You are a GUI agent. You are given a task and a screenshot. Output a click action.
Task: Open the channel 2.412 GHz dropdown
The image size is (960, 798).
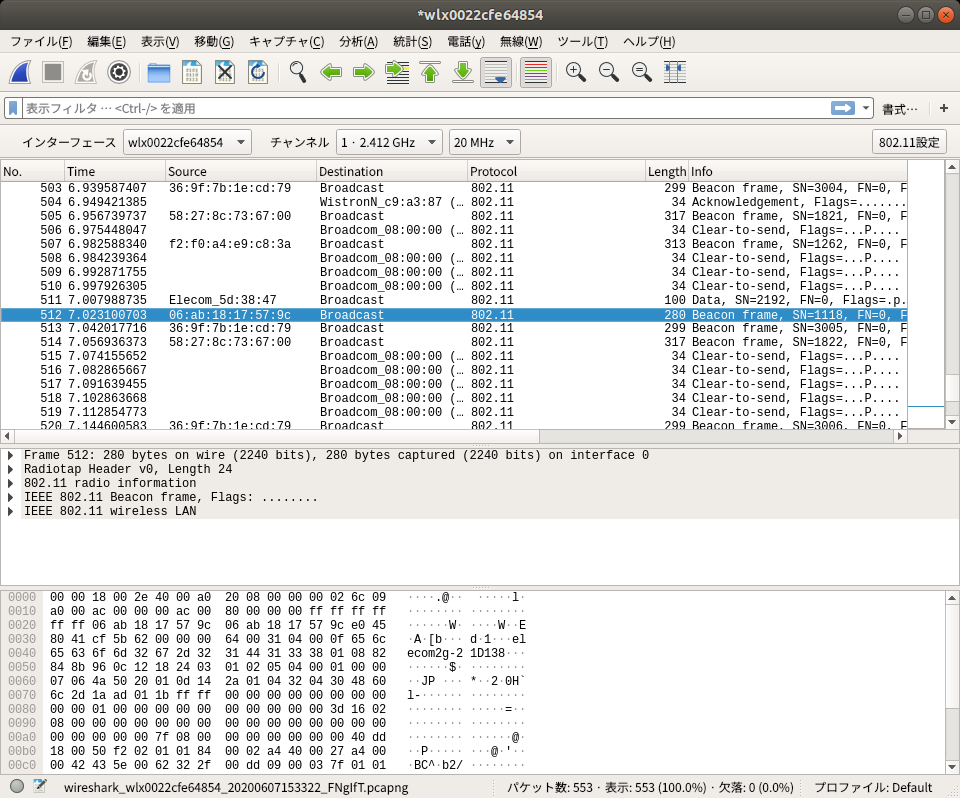tap(389, 142)
